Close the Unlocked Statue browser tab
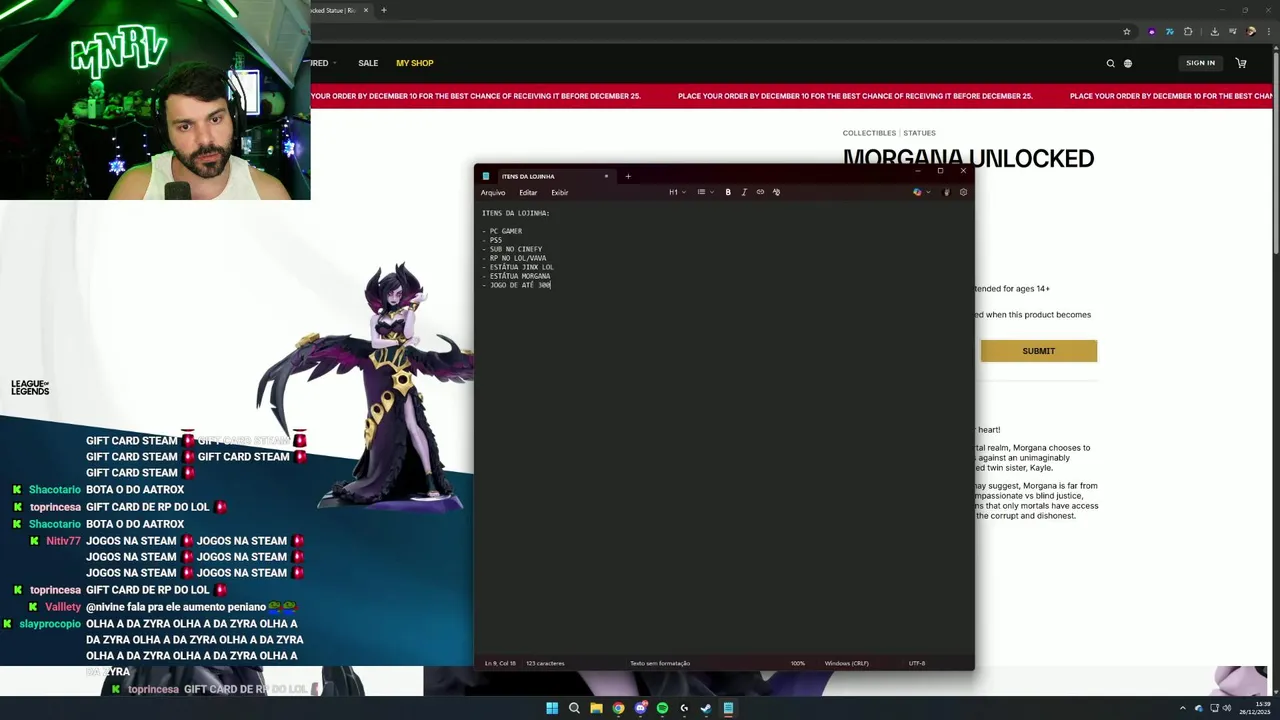Screen dimensions: 1280x720 pos(366,10)
